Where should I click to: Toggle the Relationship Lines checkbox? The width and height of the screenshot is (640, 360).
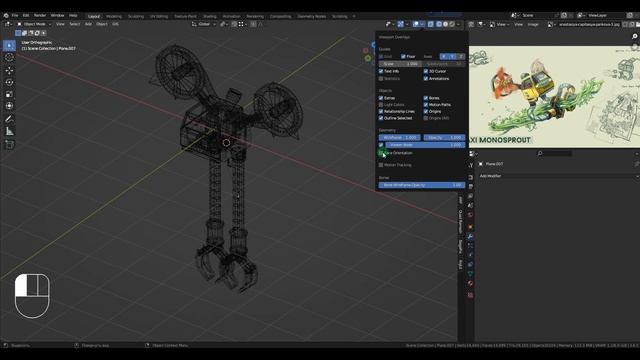(x=381, y=111)
